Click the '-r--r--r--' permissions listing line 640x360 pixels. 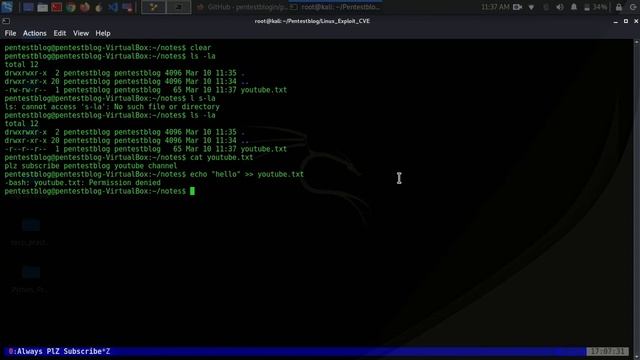tap(146, 149)
